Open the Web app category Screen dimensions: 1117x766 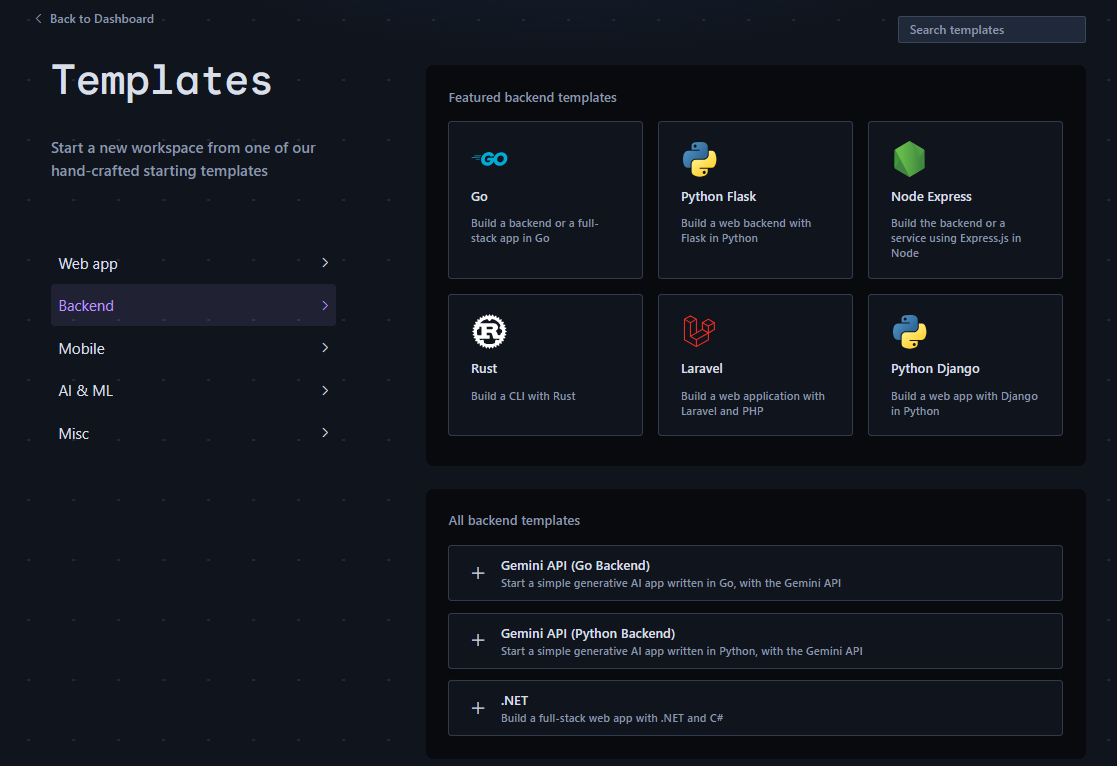[x=88, y=264]
